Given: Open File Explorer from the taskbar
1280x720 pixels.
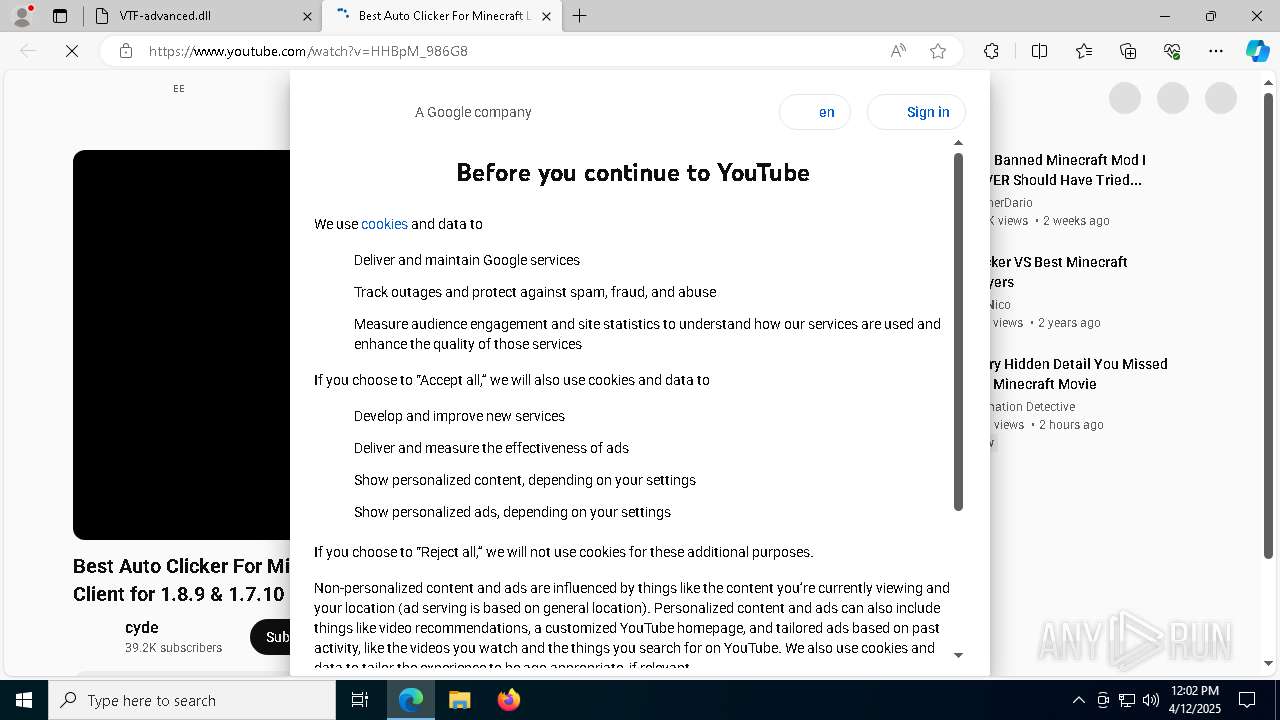Looking at the screenshot, I should (459, 700).
